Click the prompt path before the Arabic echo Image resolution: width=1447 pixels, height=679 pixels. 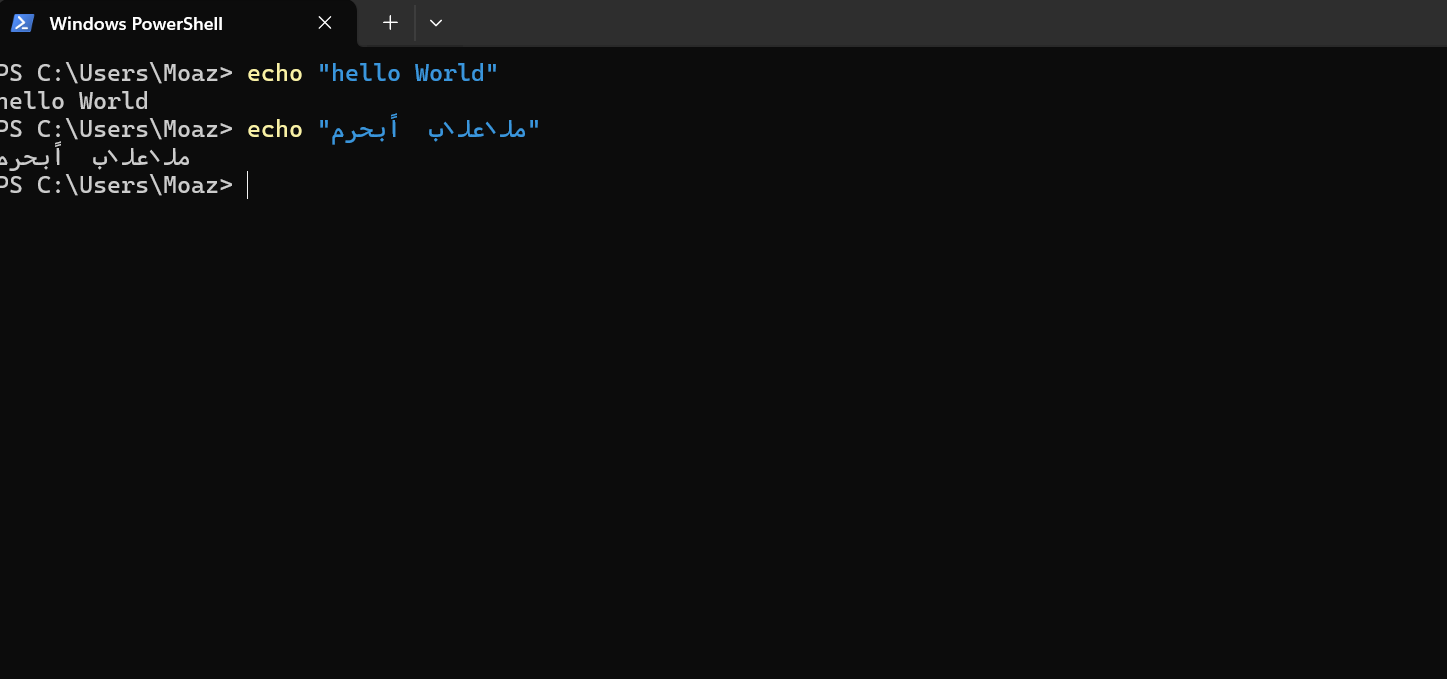[x=116, y=129]
